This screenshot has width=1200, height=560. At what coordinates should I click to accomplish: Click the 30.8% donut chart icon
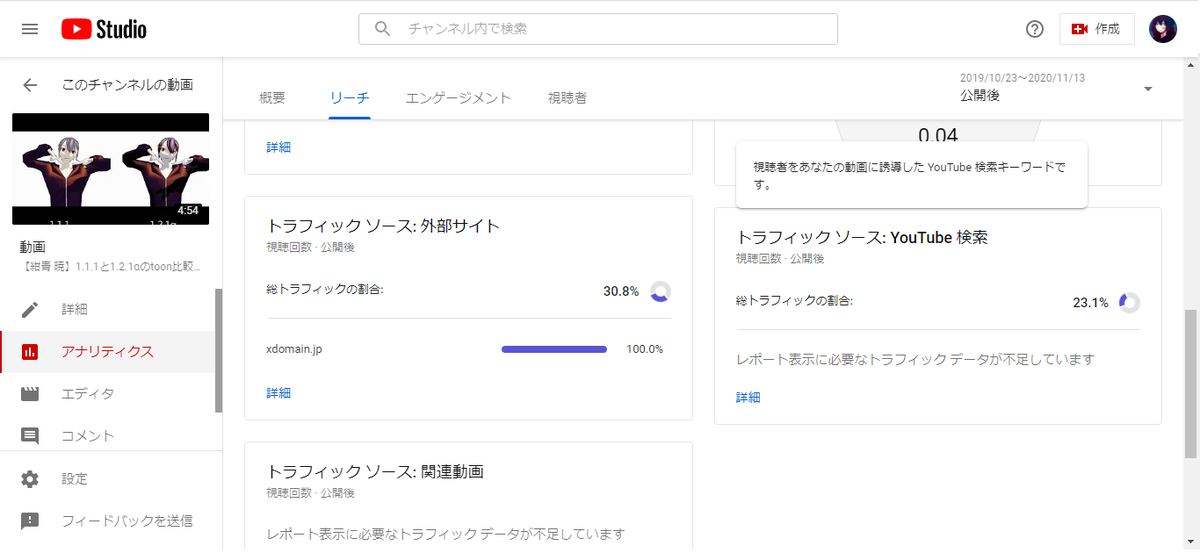660,291
